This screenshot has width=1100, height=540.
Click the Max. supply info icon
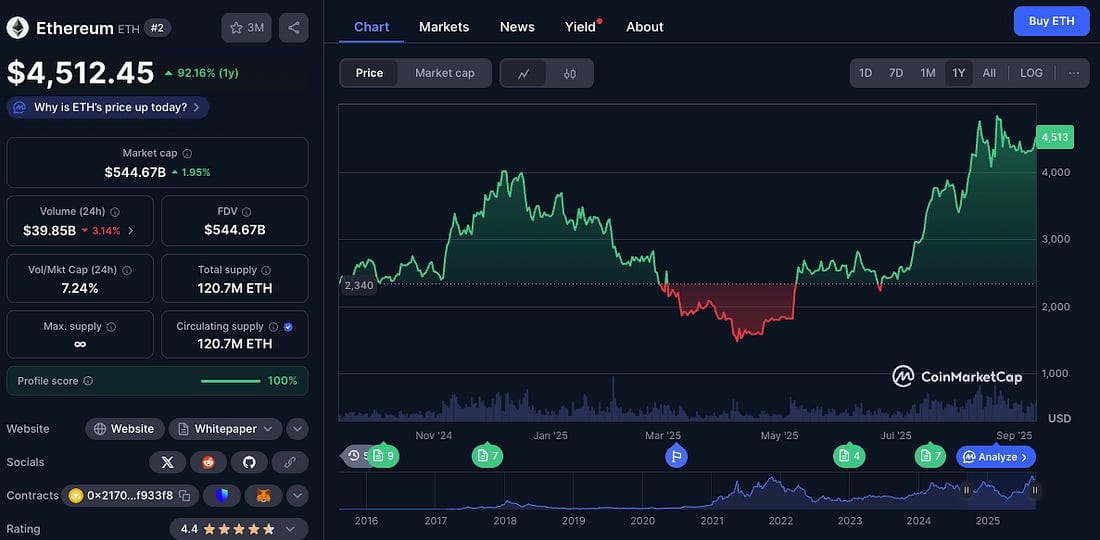pos(112,327)
